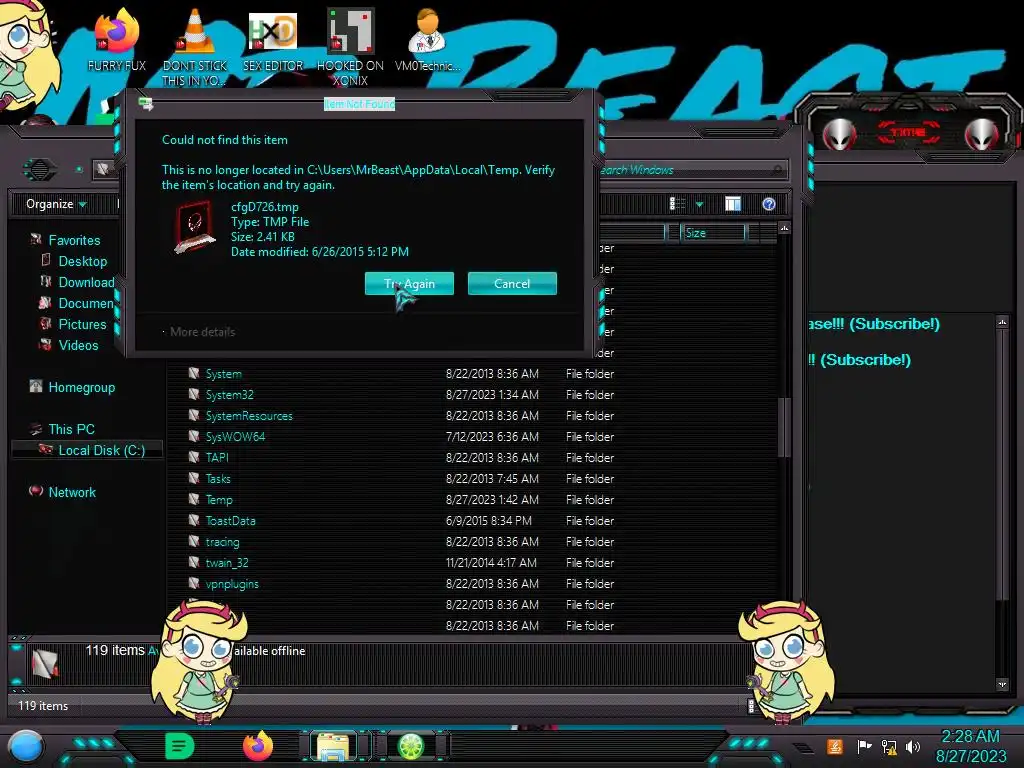Open the view options dropdown arrow
This screenshot has width=1024, height=768.
(x=699, y=204)
